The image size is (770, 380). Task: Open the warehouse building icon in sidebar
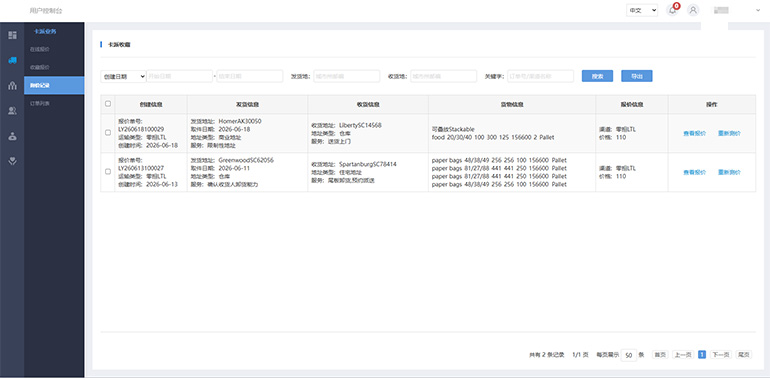point(12,86)
